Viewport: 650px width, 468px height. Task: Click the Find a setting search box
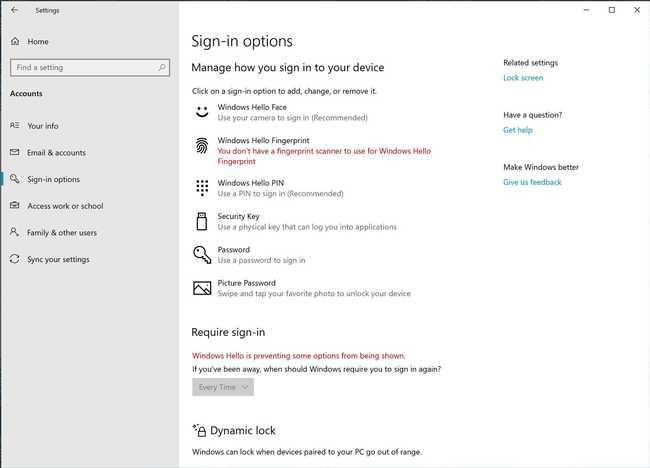coord(90,67)
